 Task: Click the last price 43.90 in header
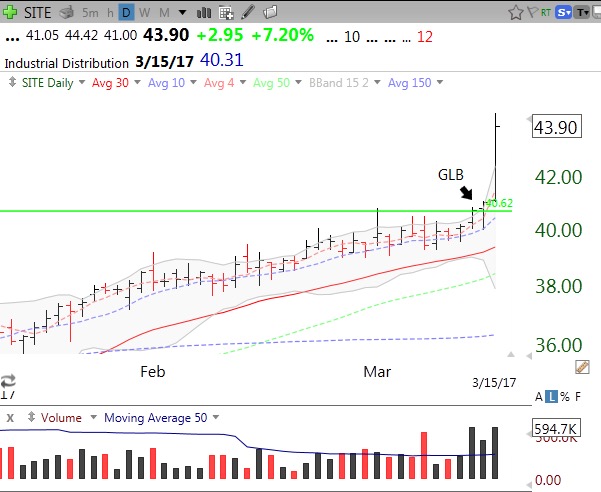tap(166, 35)
